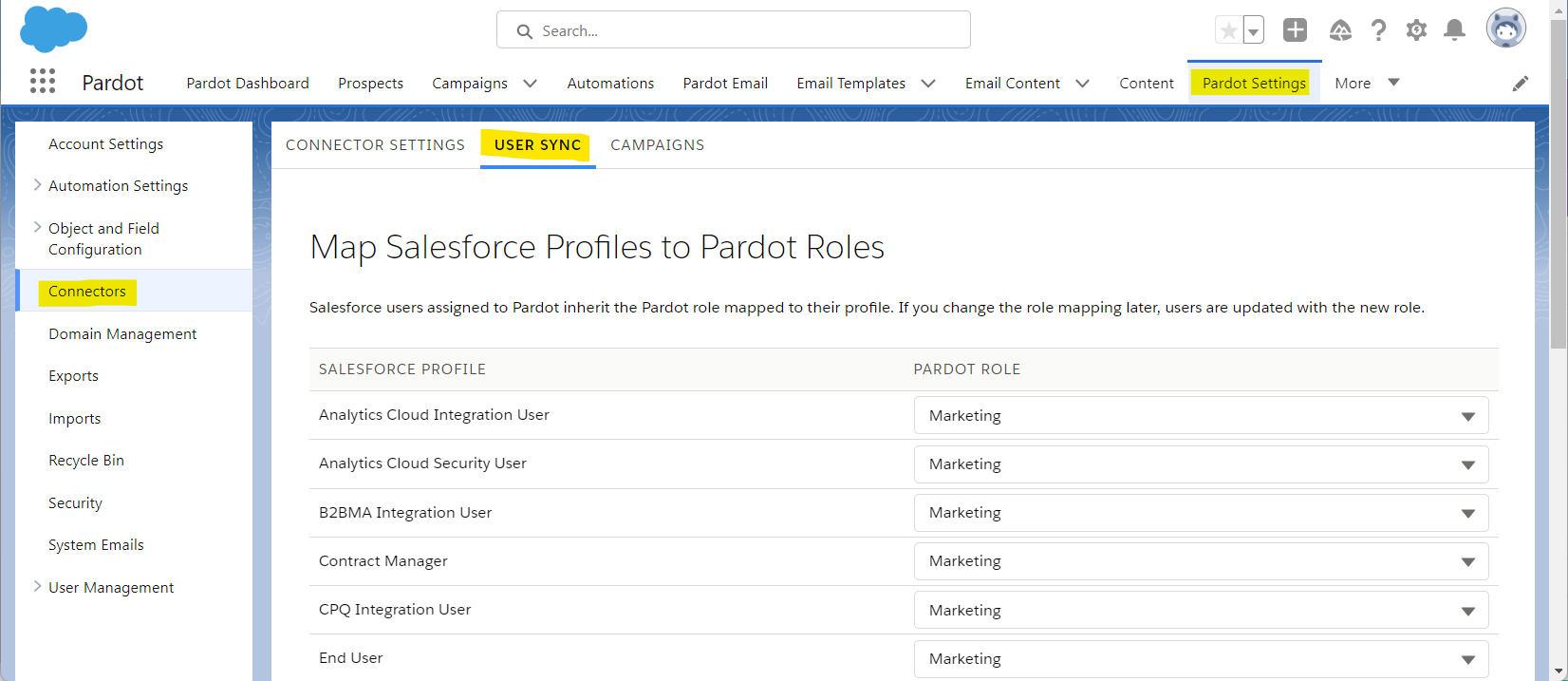The height and width of the screenshot is (681, 1568).
Task: Expand the Email Content dropdown chevron
Action: [1082, 84]
